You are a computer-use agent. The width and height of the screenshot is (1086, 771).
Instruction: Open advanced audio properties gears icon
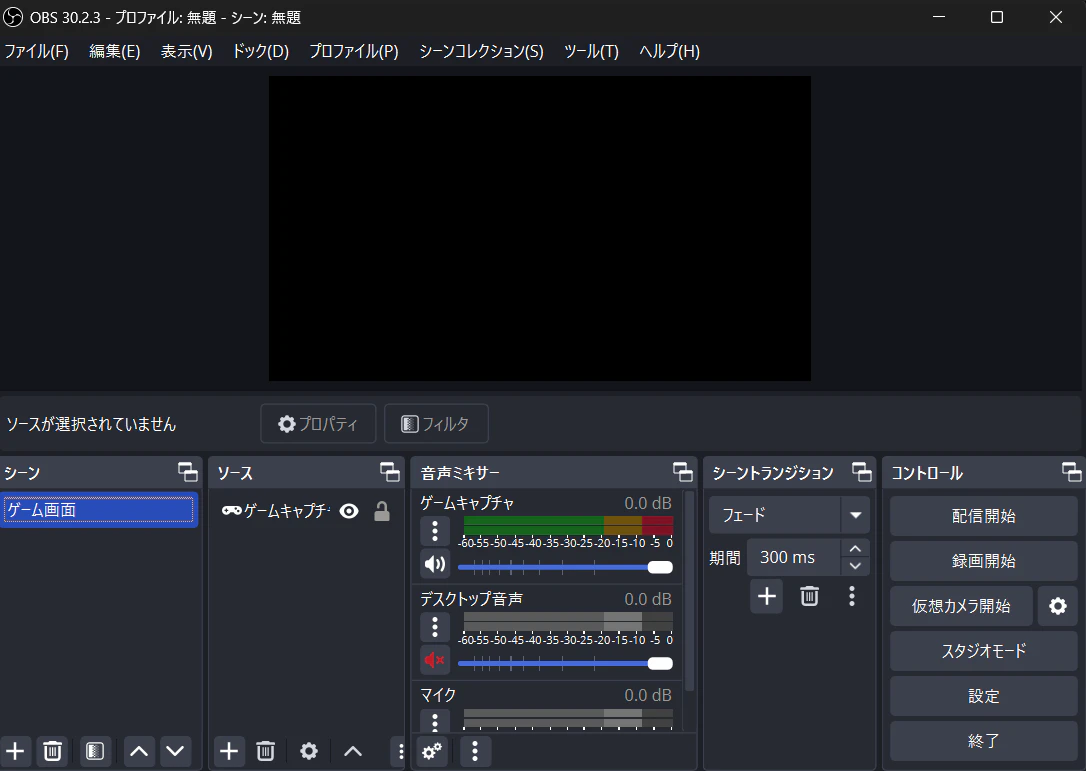[433, 752]
